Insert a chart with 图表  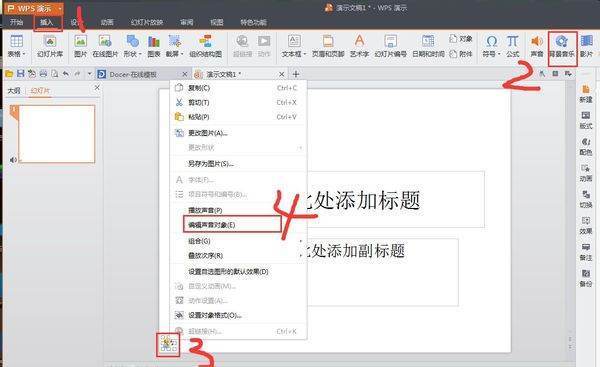point(154,46)
